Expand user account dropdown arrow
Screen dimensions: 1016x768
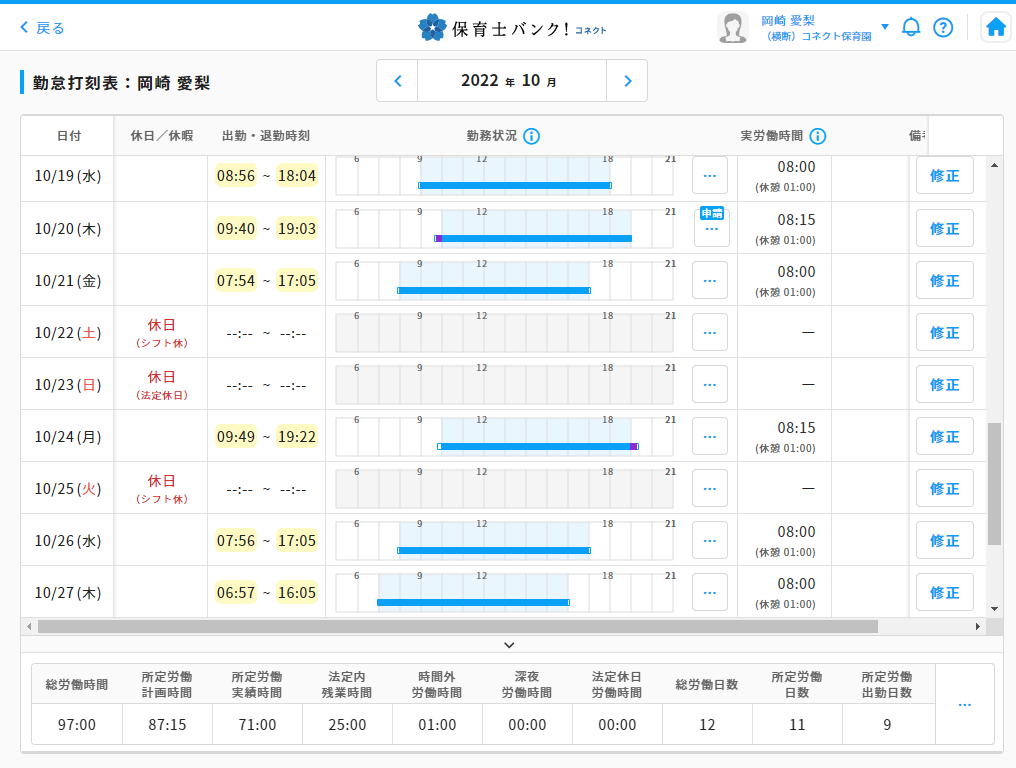885,27
